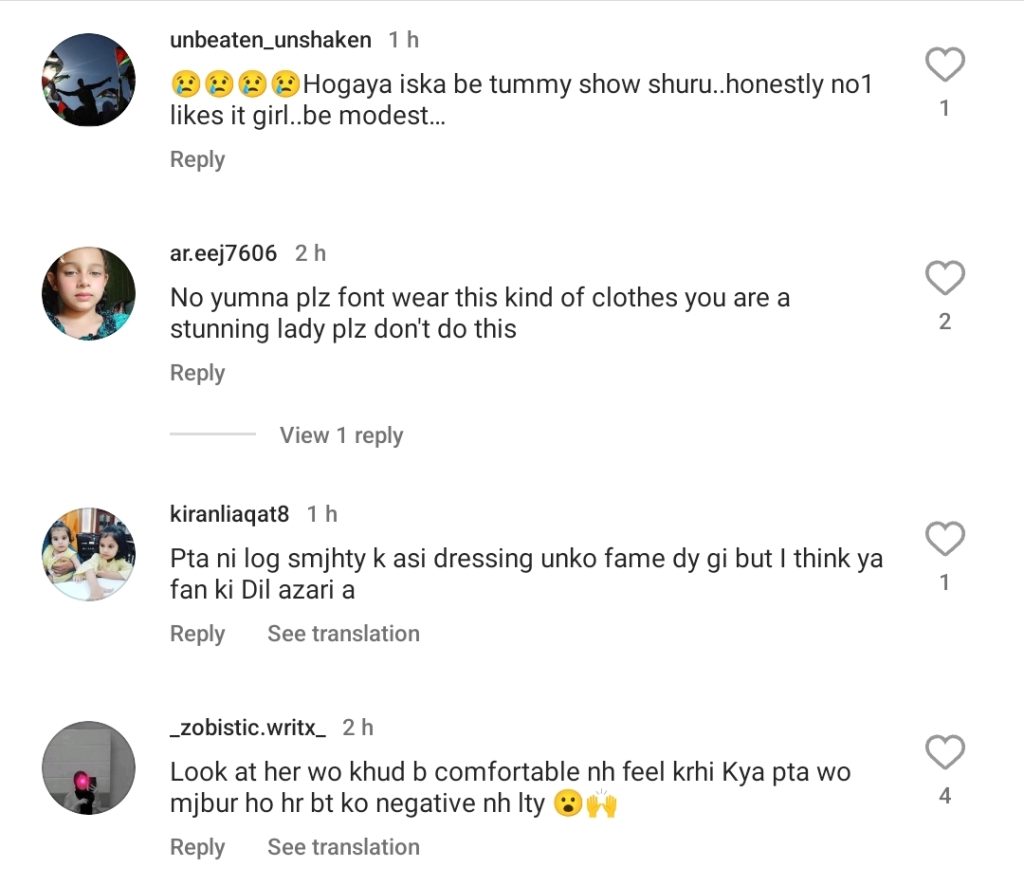Open the unbeaten_unshaken username

click(270, 40)
